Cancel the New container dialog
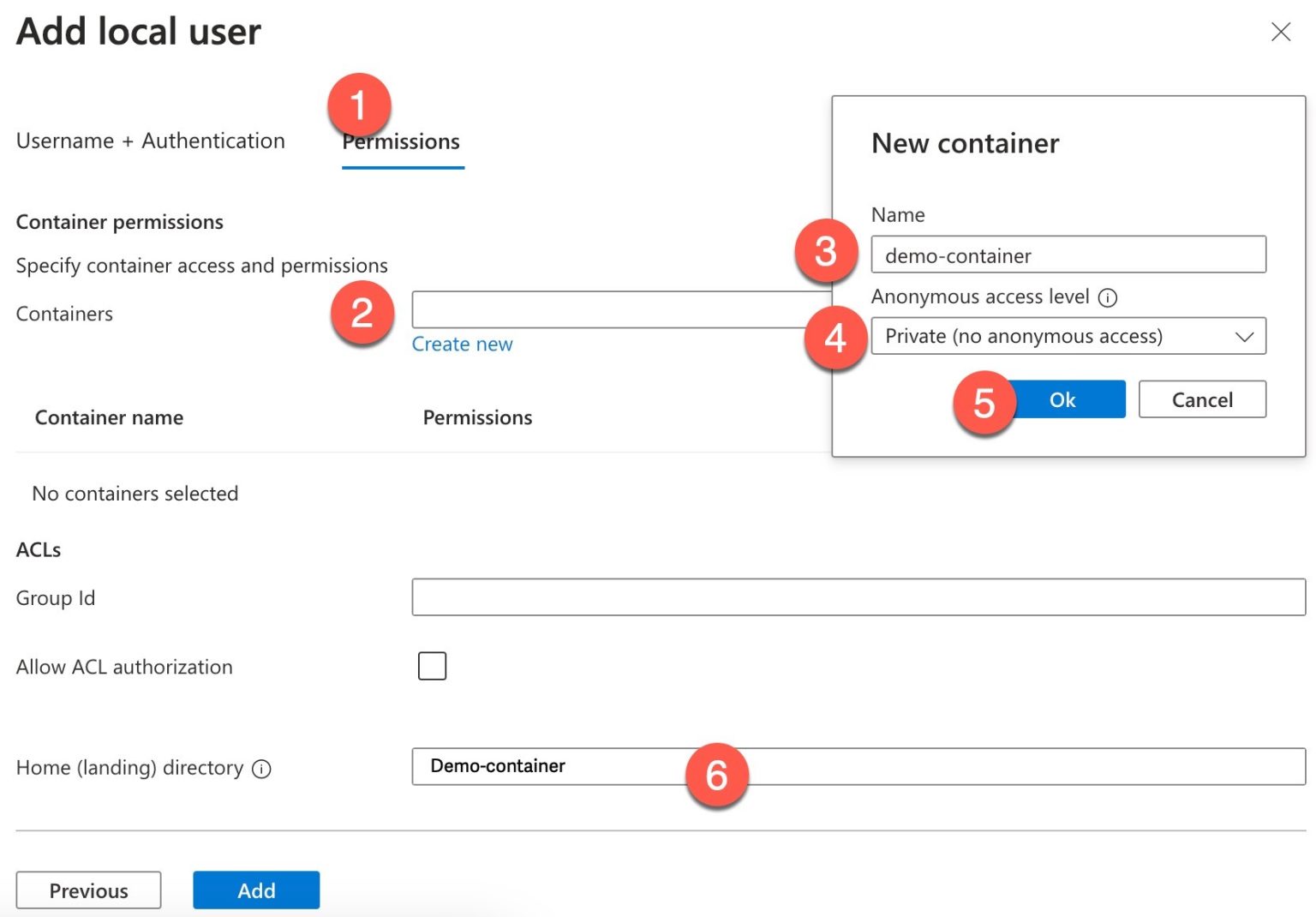Viewport: 1316px width, 917px height. pos(1201,400)
